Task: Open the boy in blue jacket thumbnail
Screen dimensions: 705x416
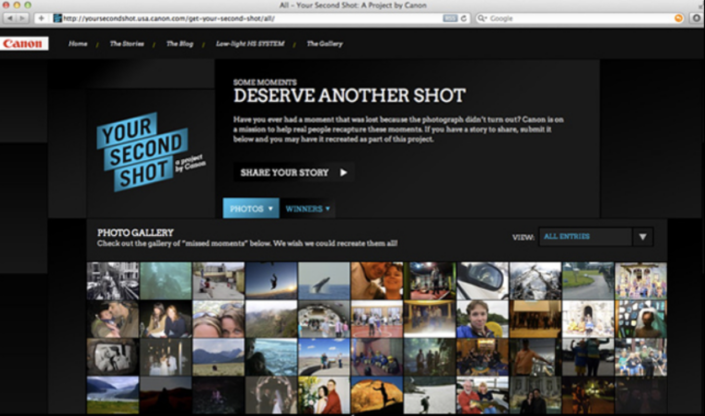Action: pyautogui.click(x=482, y=319)
